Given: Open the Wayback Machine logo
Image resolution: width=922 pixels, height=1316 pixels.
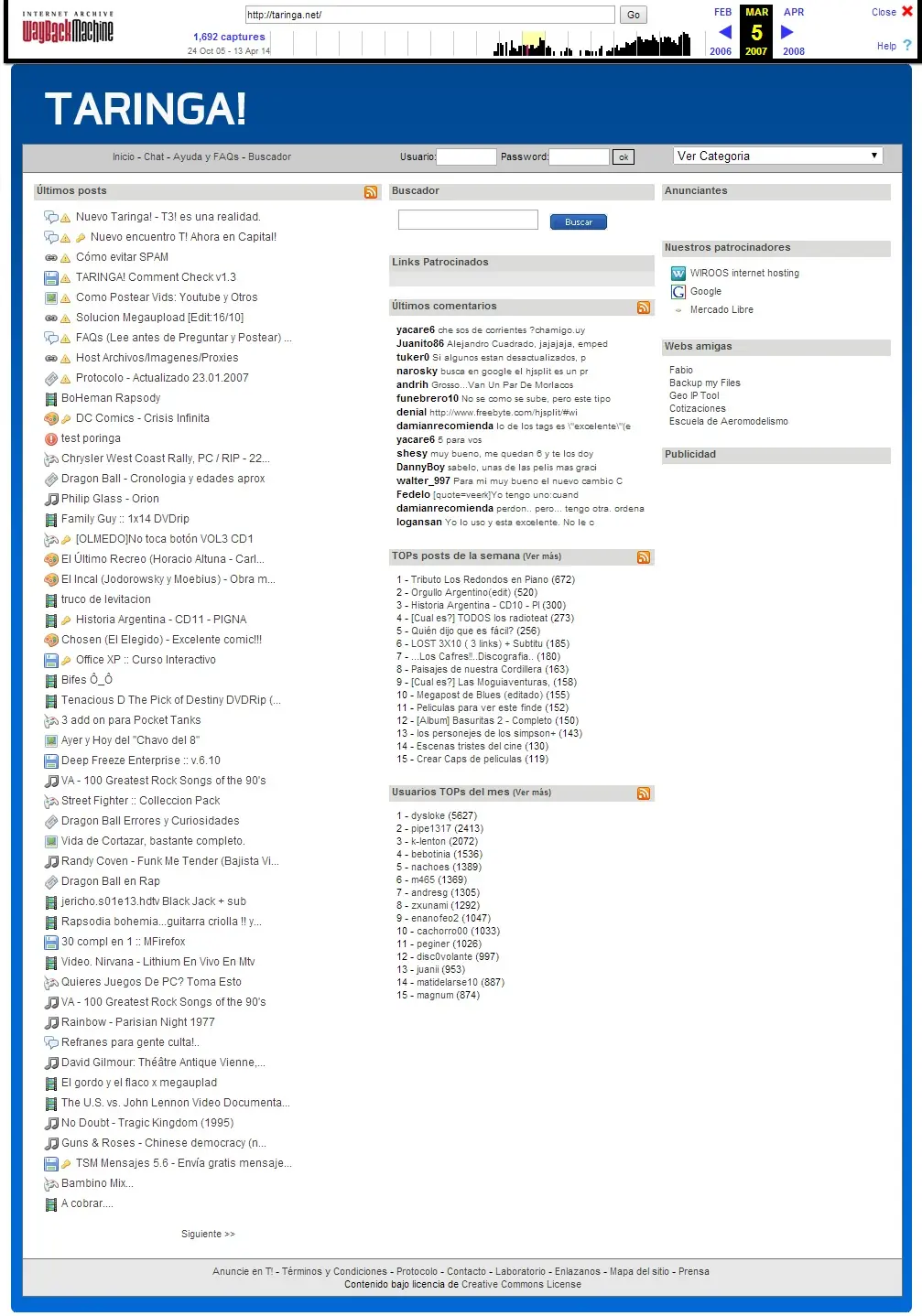Looking at the screenshot, I should point(67,28).
